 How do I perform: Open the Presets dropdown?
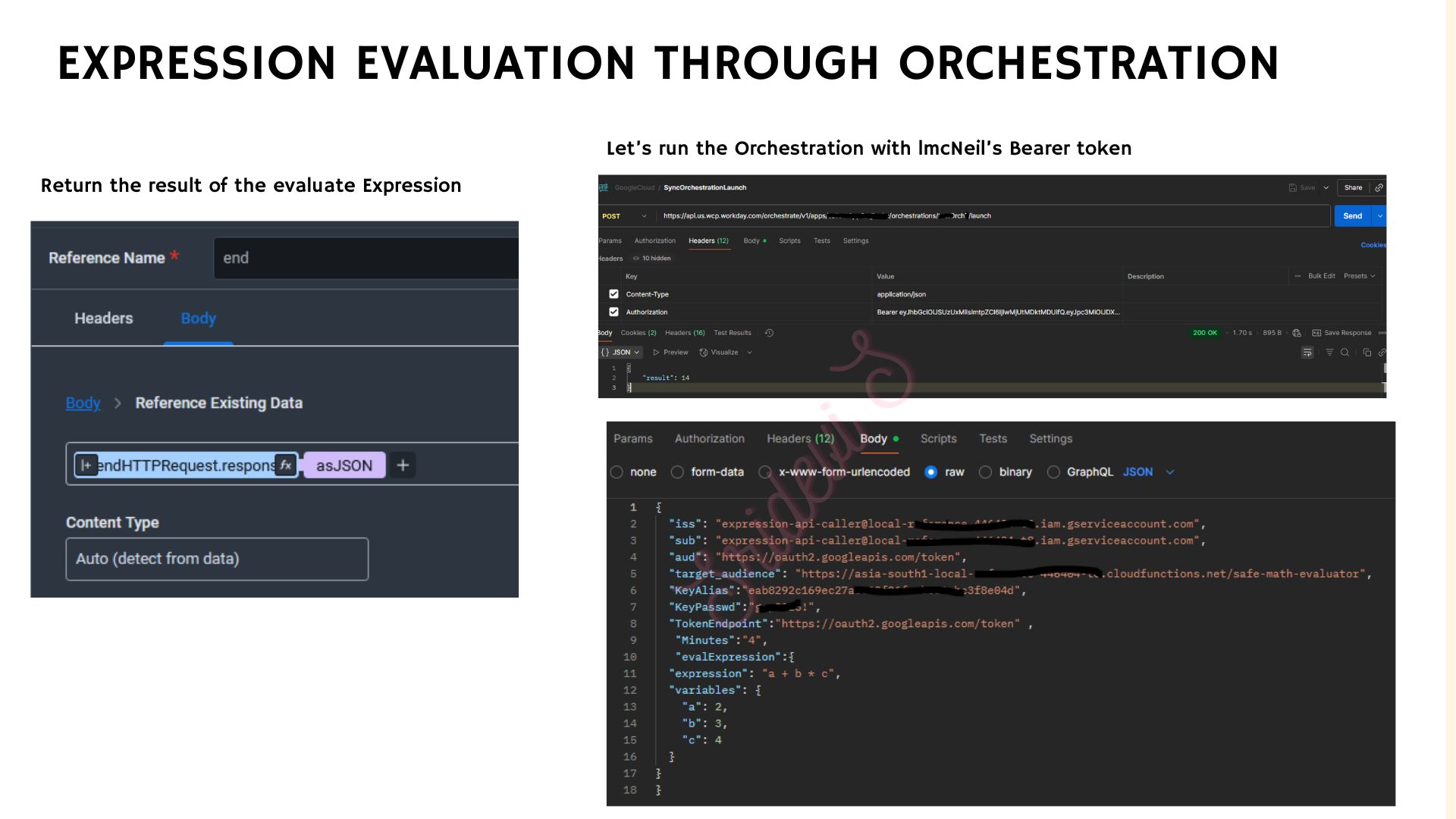pyautogui.click(x=1359, y=276)
